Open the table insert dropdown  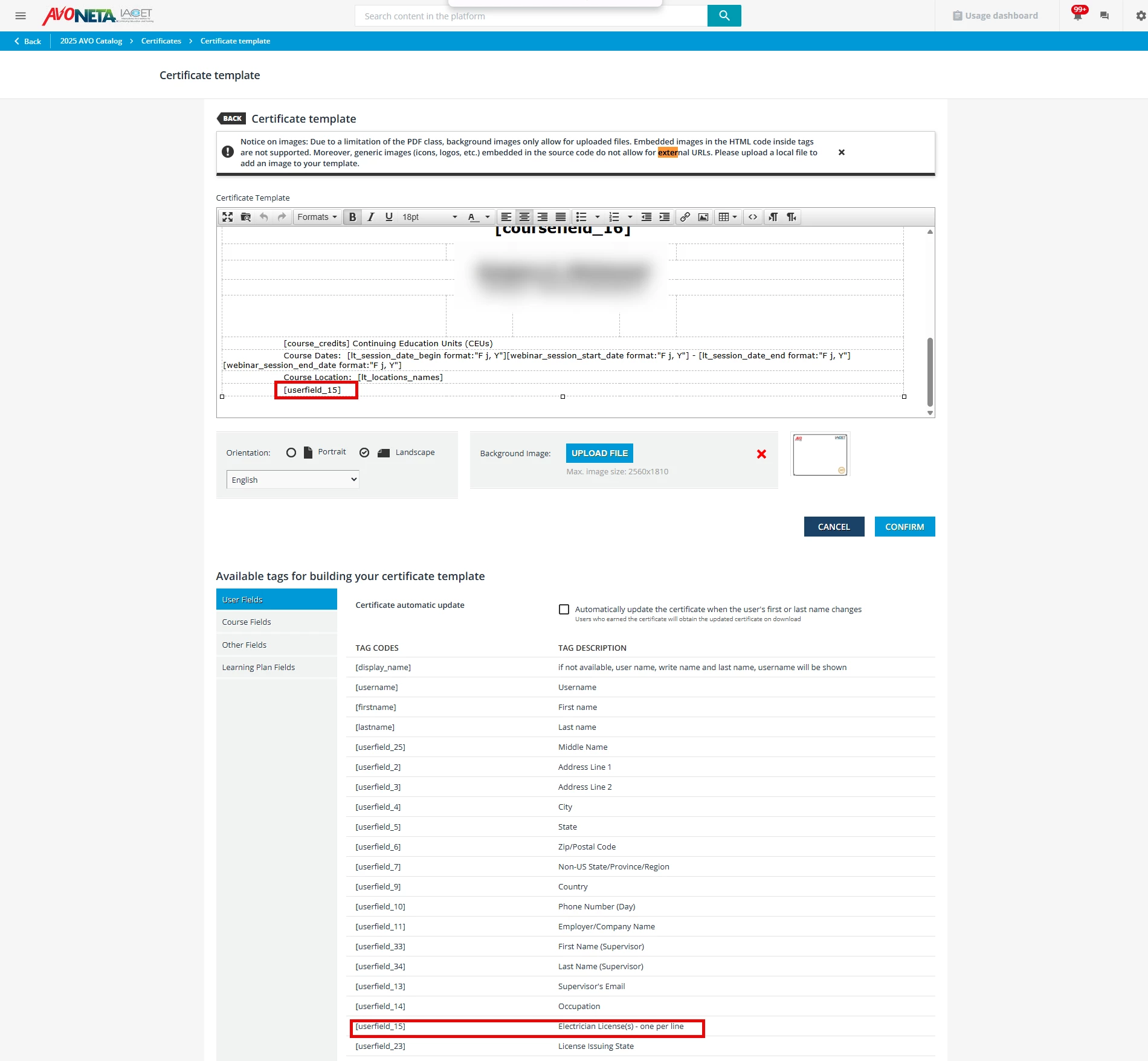[x=728, y=217]
